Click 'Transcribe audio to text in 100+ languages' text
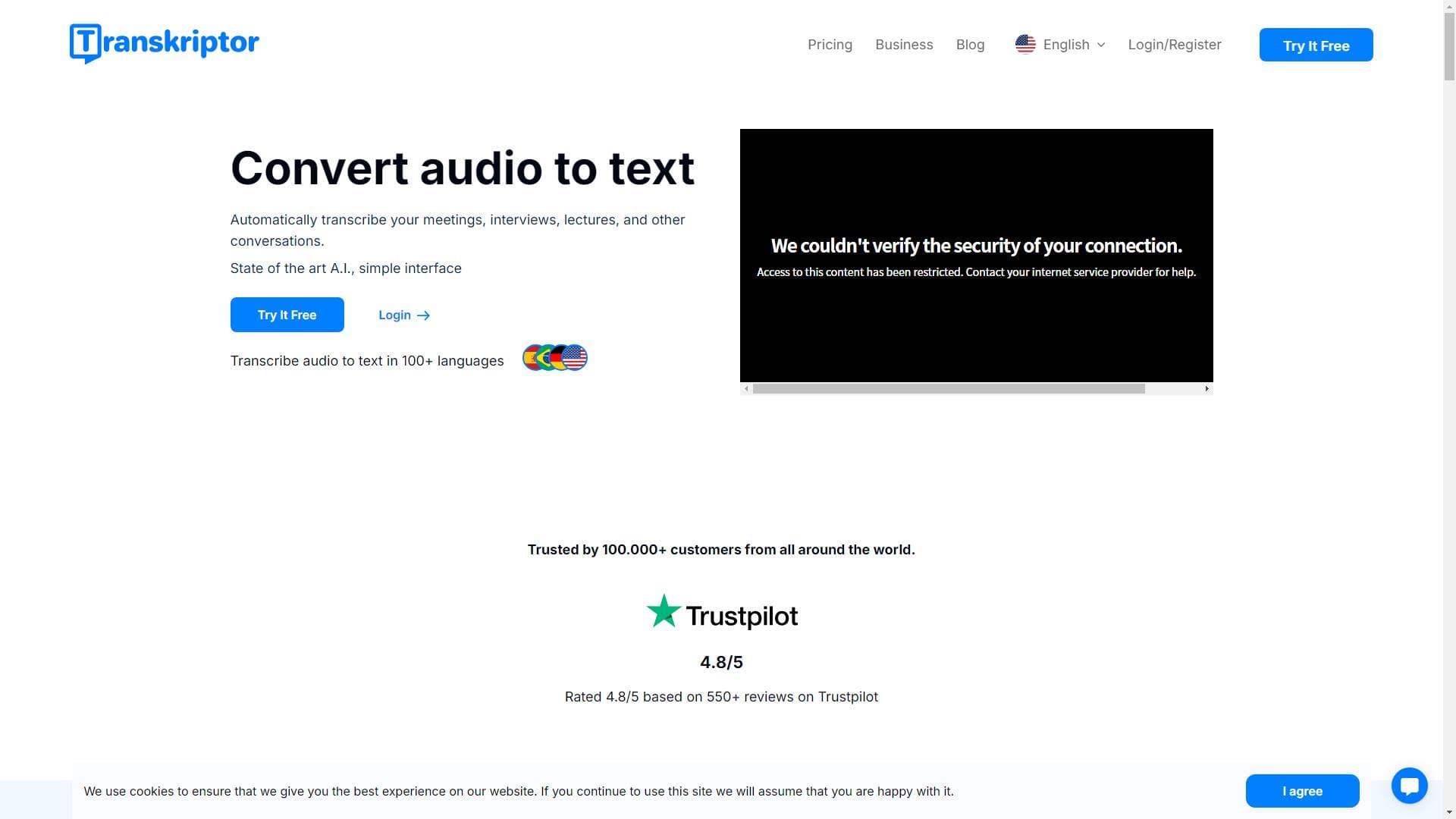Image resolution: width=1456 pixels, height=819 pixels. point(367,361)
